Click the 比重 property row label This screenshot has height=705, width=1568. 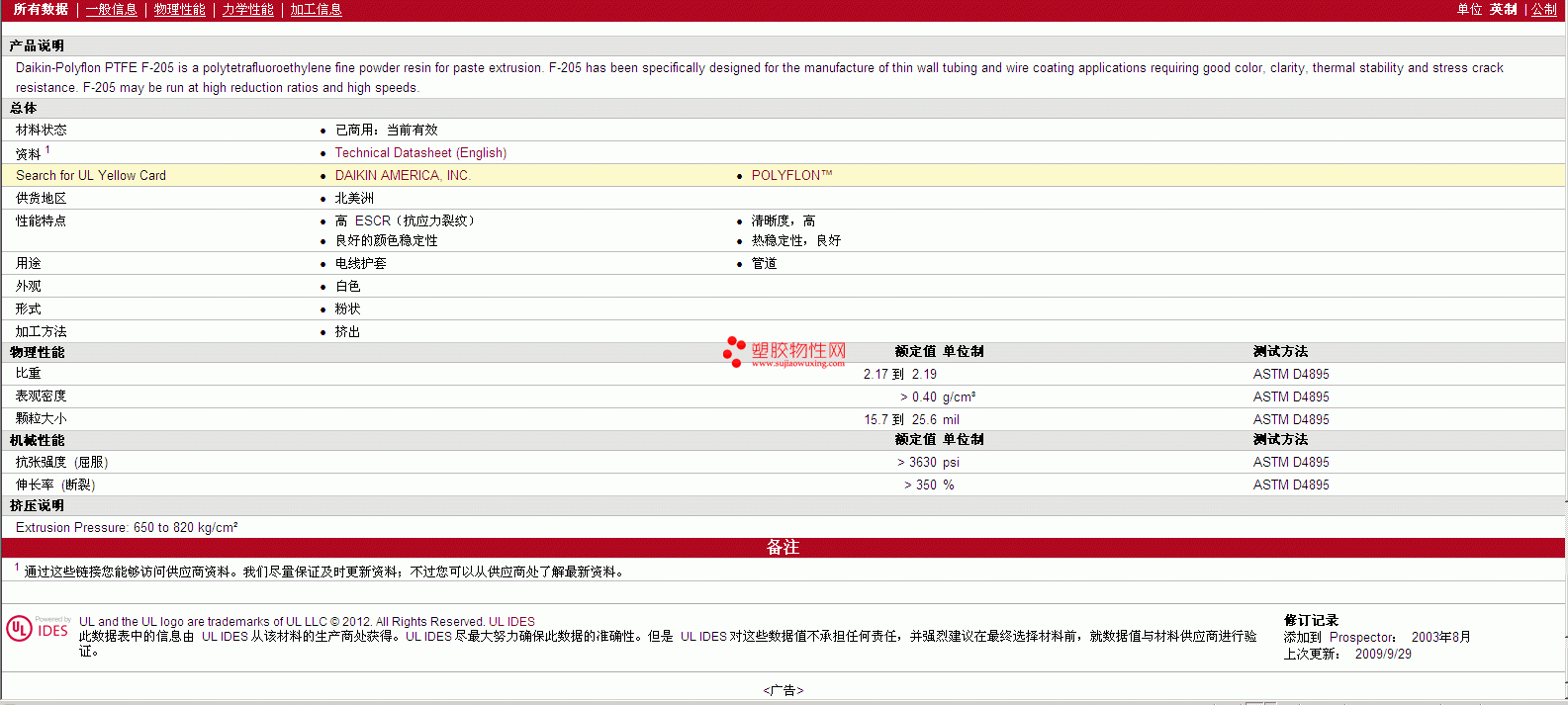28,374
